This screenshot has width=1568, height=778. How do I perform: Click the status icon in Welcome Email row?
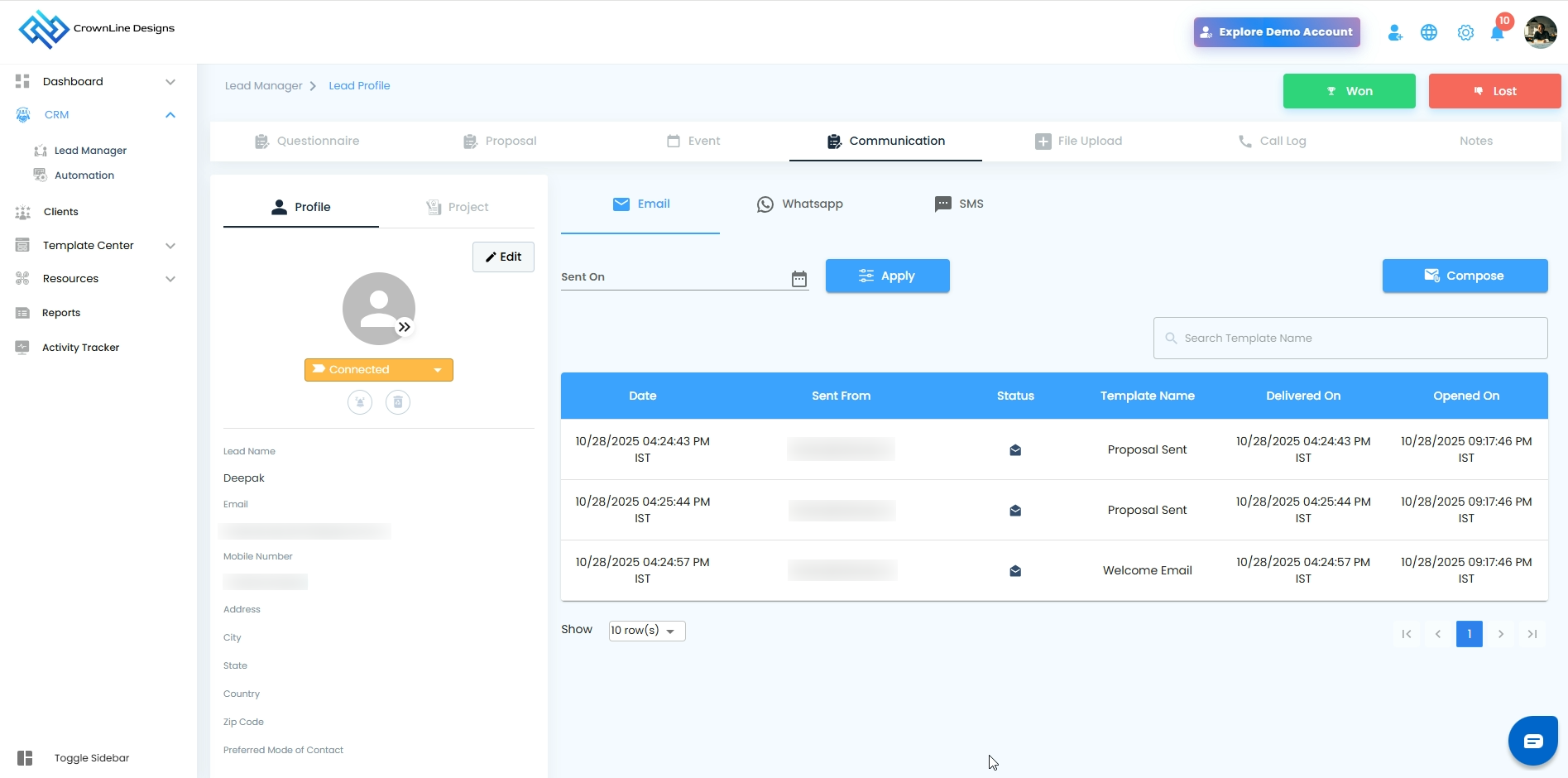(x=1015, y=571)
